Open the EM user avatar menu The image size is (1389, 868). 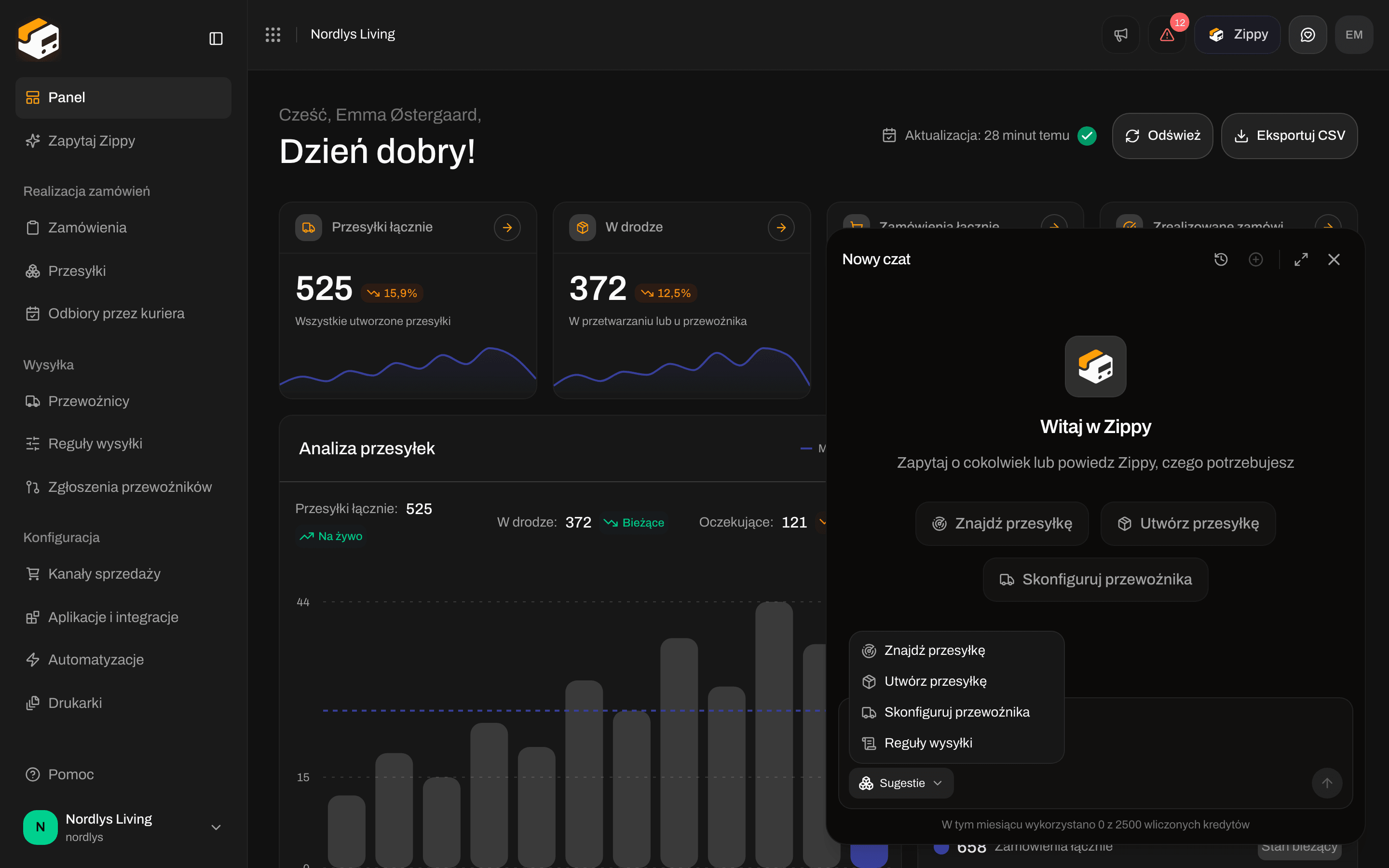point(1354,34)
